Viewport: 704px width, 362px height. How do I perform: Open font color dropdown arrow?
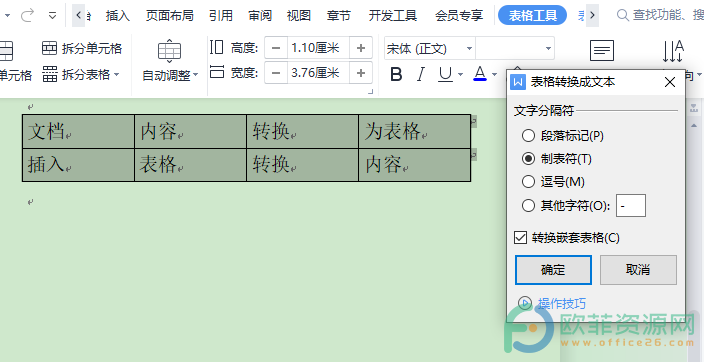(494, 74)
